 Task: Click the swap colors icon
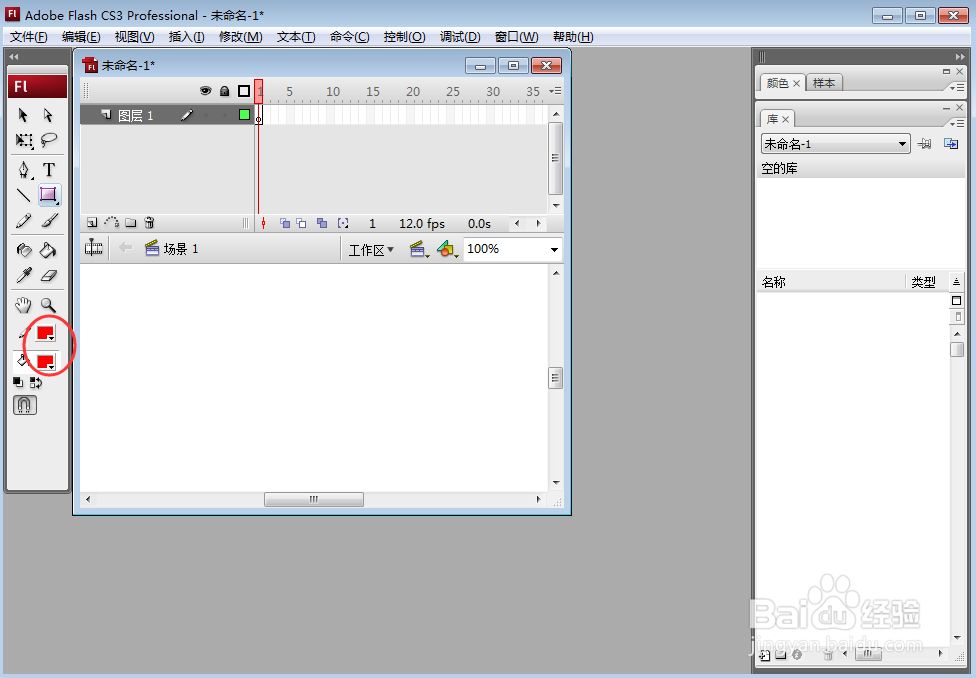click(35, 382)
